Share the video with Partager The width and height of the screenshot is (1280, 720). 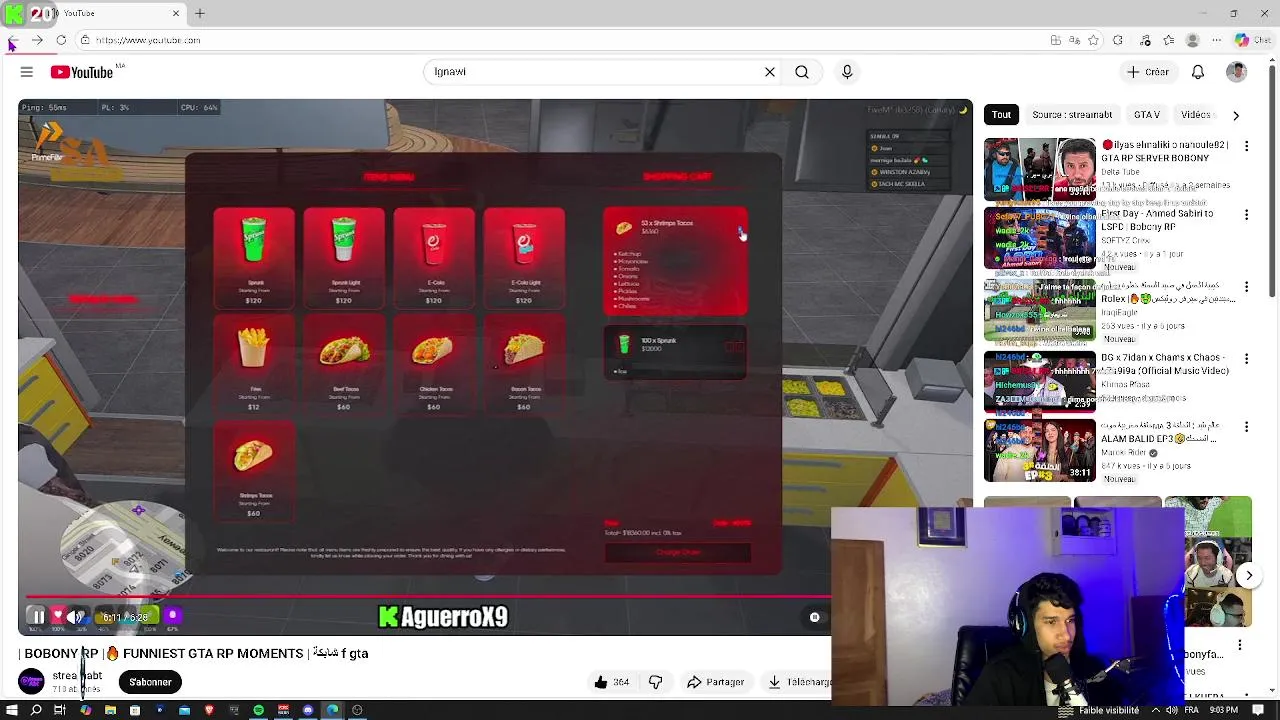pyautogui.click(x=715, y=682)
